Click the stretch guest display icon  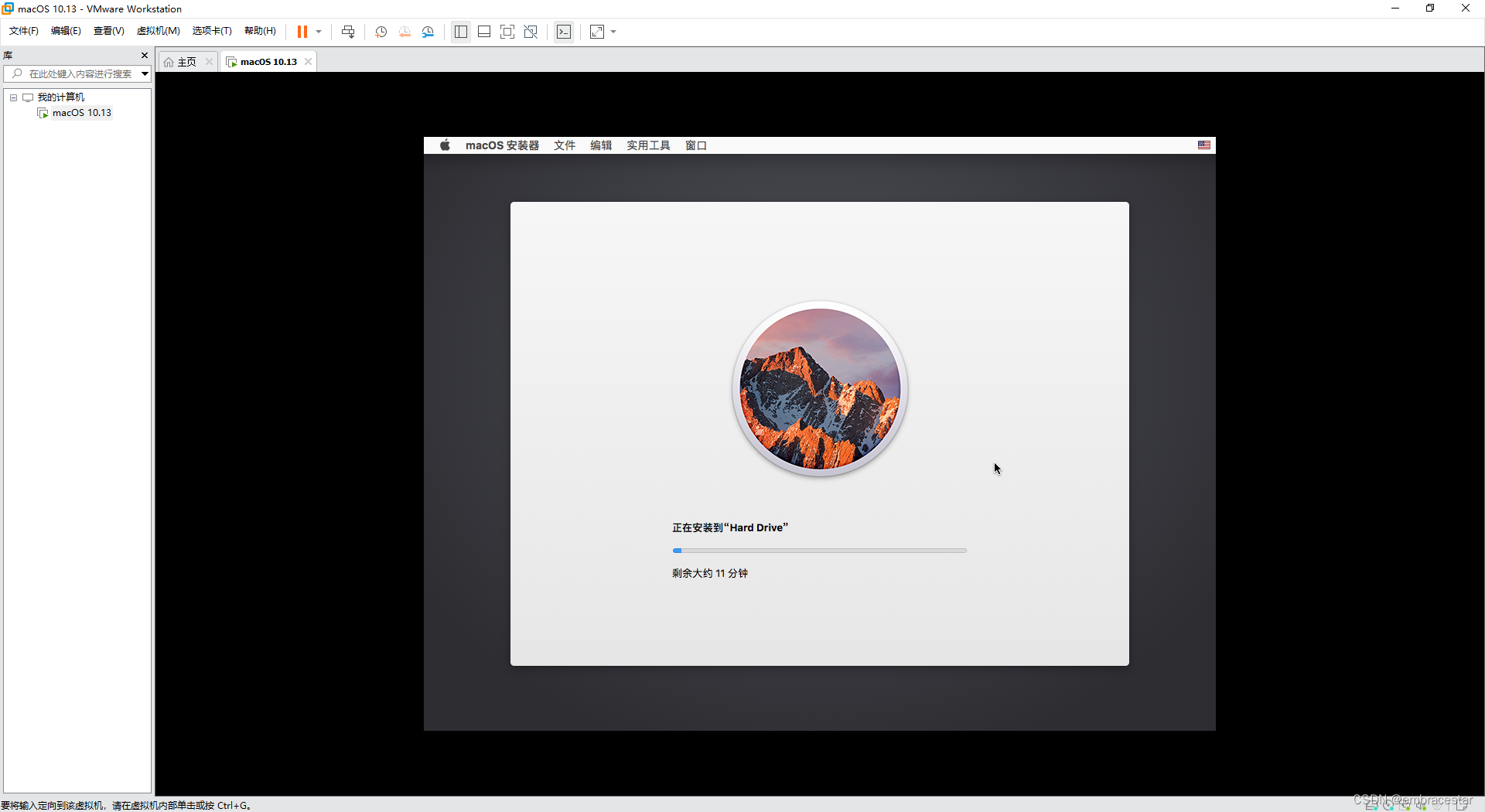[597, 32]
